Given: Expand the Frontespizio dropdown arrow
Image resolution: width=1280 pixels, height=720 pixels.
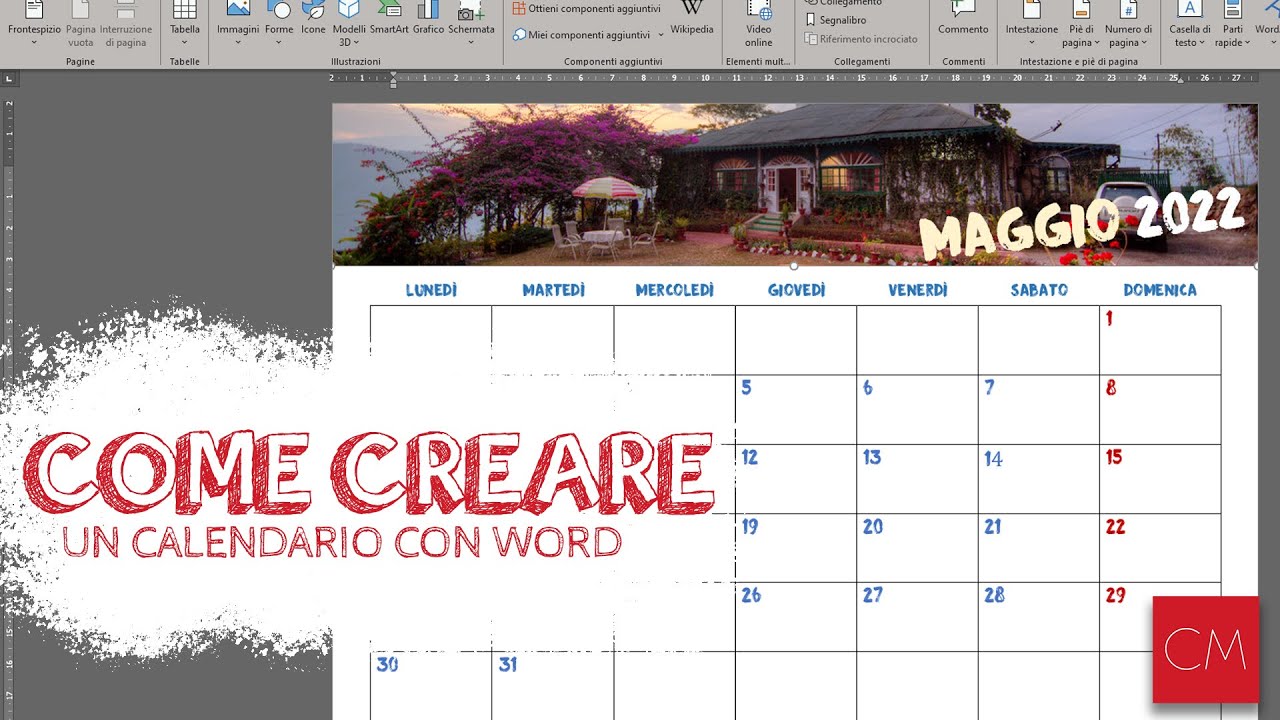Looking at the screenshot, I should click(33, 43).
